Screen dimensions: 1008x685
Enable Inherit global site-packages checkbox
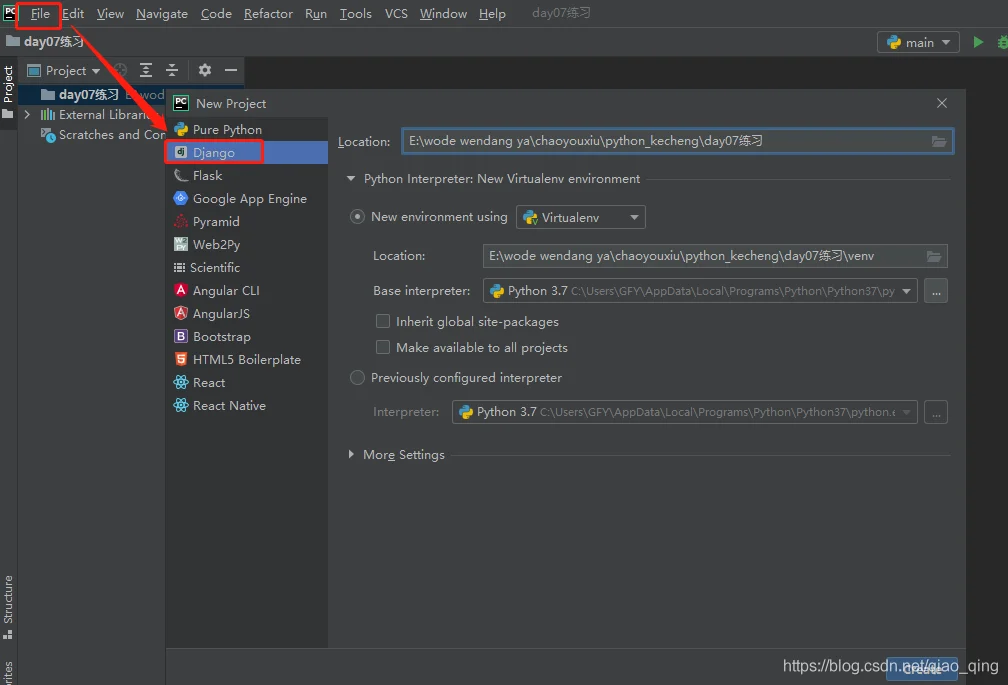(383, 321)
